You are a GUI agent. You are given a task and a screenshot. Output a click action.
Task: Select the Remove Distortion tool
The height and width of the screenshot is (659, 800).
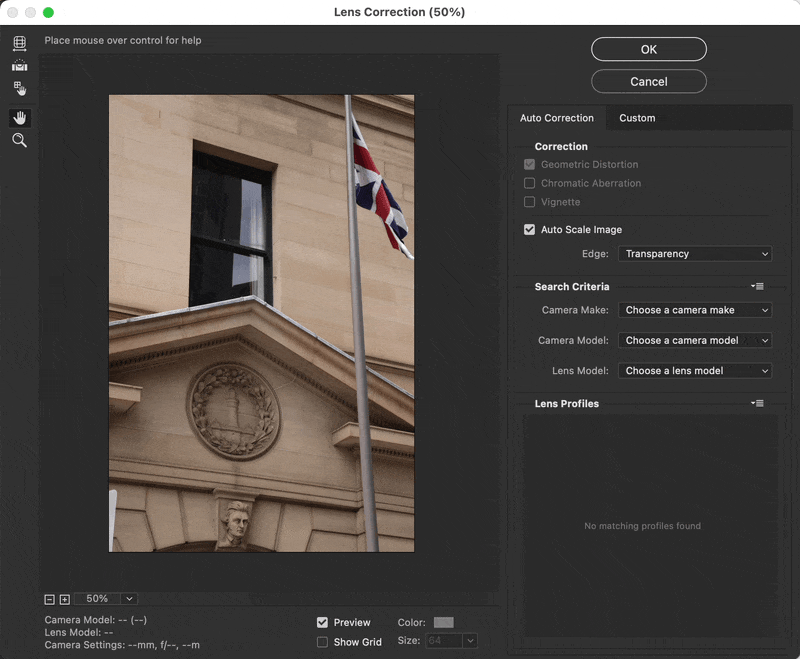point(19,43)
